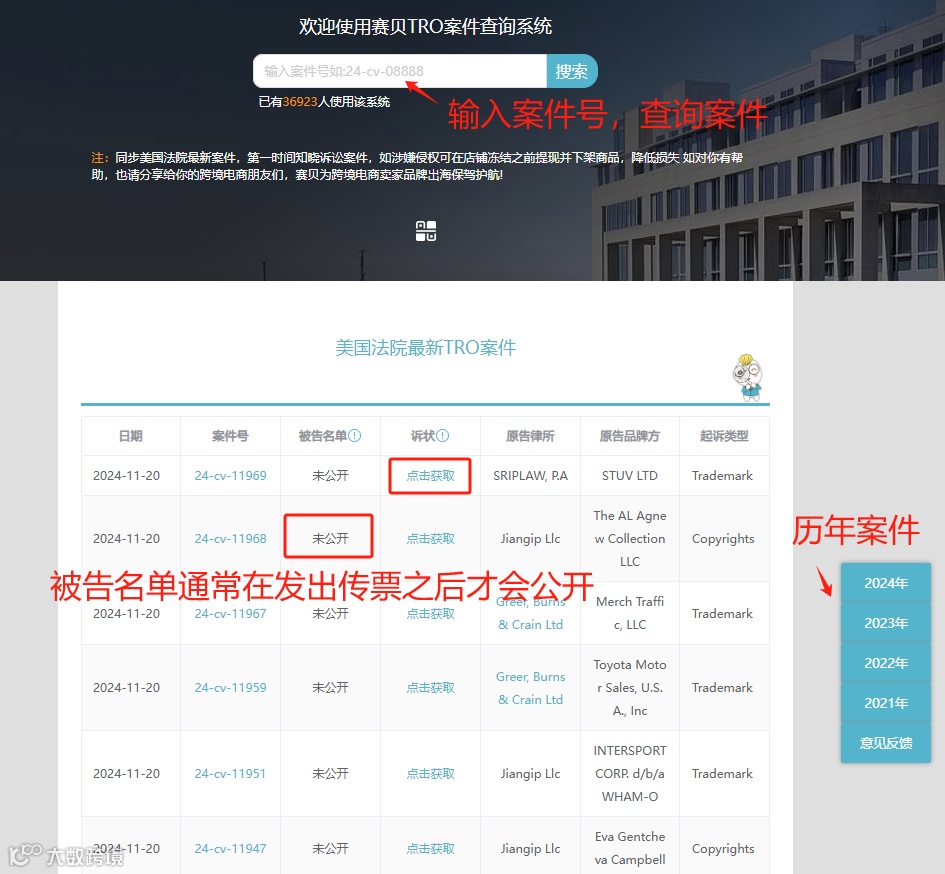Click 点击获取 for case 24-cv-11947
Viewport: 945px width, 874px height.
(x=430, y=848)
